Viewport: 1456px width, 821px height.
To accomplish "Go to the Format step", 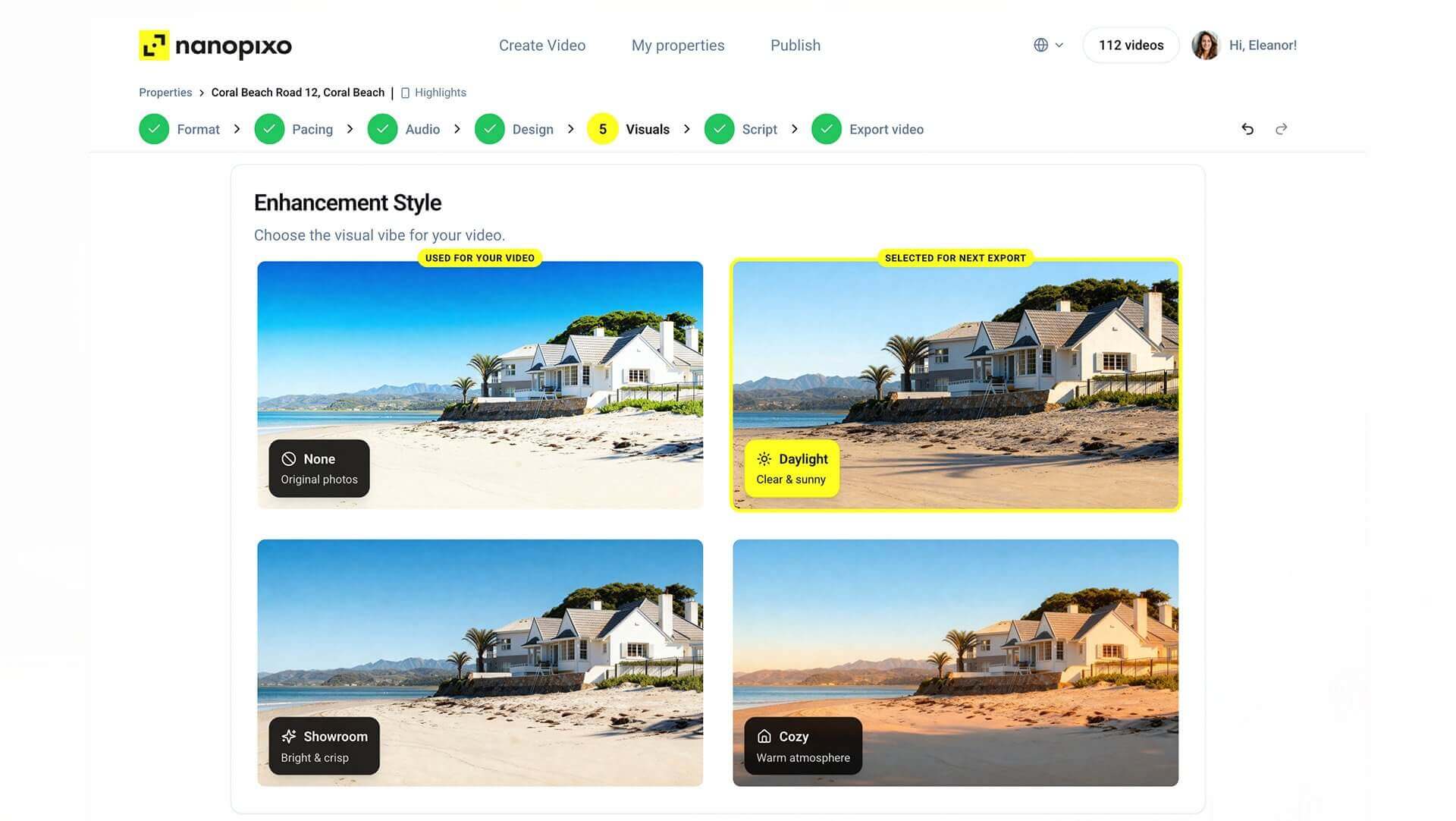I will 198,130.
